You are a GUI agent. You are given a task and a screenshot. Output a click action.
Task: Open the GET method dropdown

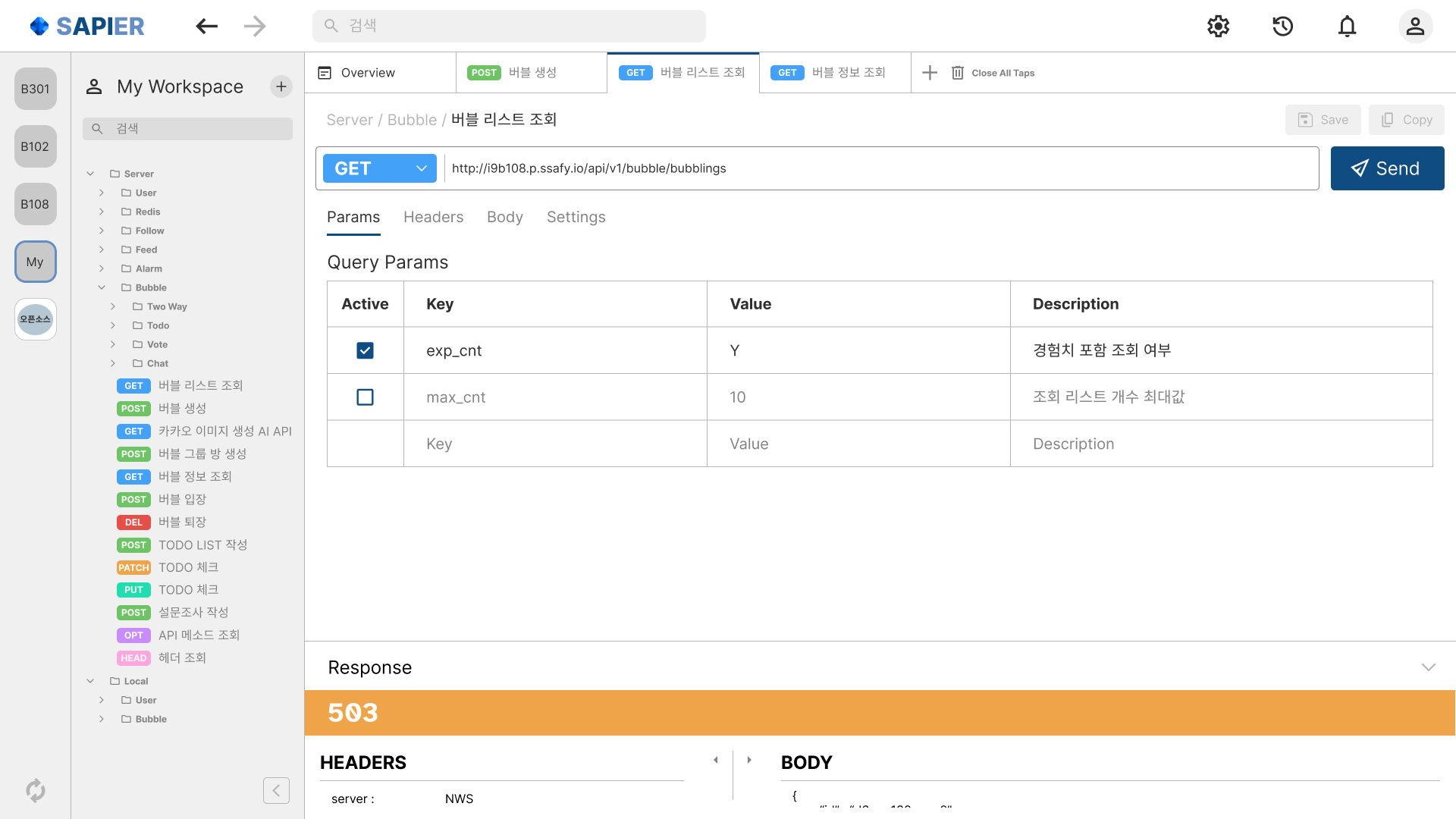click(x=380, y=168)
